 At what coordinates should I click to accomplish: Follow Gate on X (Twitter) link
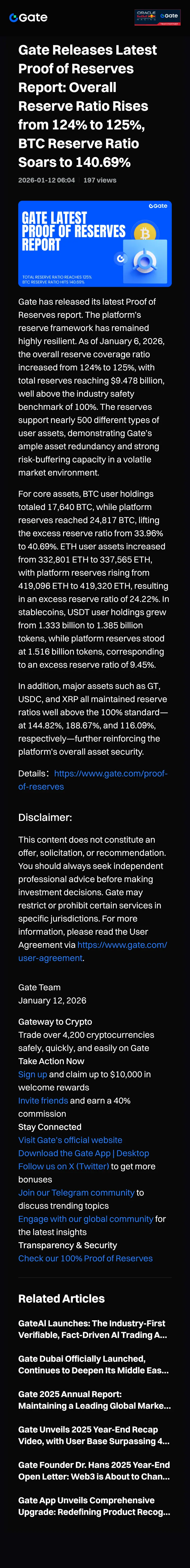63,1166
